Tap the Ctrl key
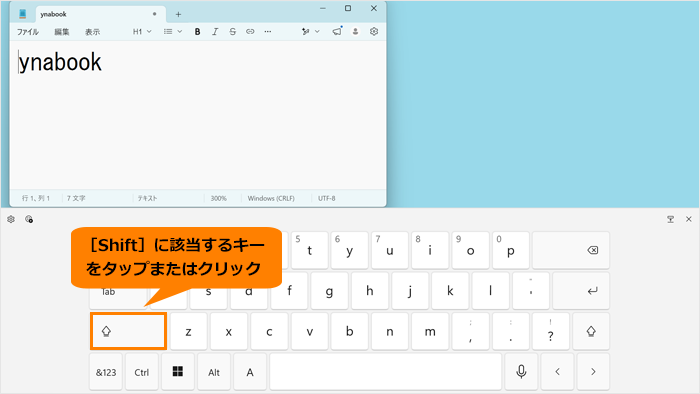The width and height of the screenshot is (700, 394). coord(142,372)
